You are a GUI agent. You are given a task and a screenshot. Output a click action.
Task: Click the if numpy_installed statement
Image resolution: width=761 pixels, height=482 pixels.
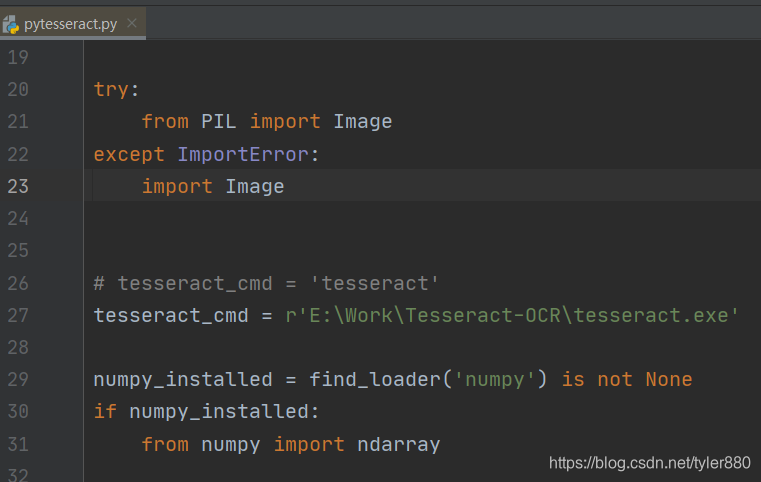(206, 412)
